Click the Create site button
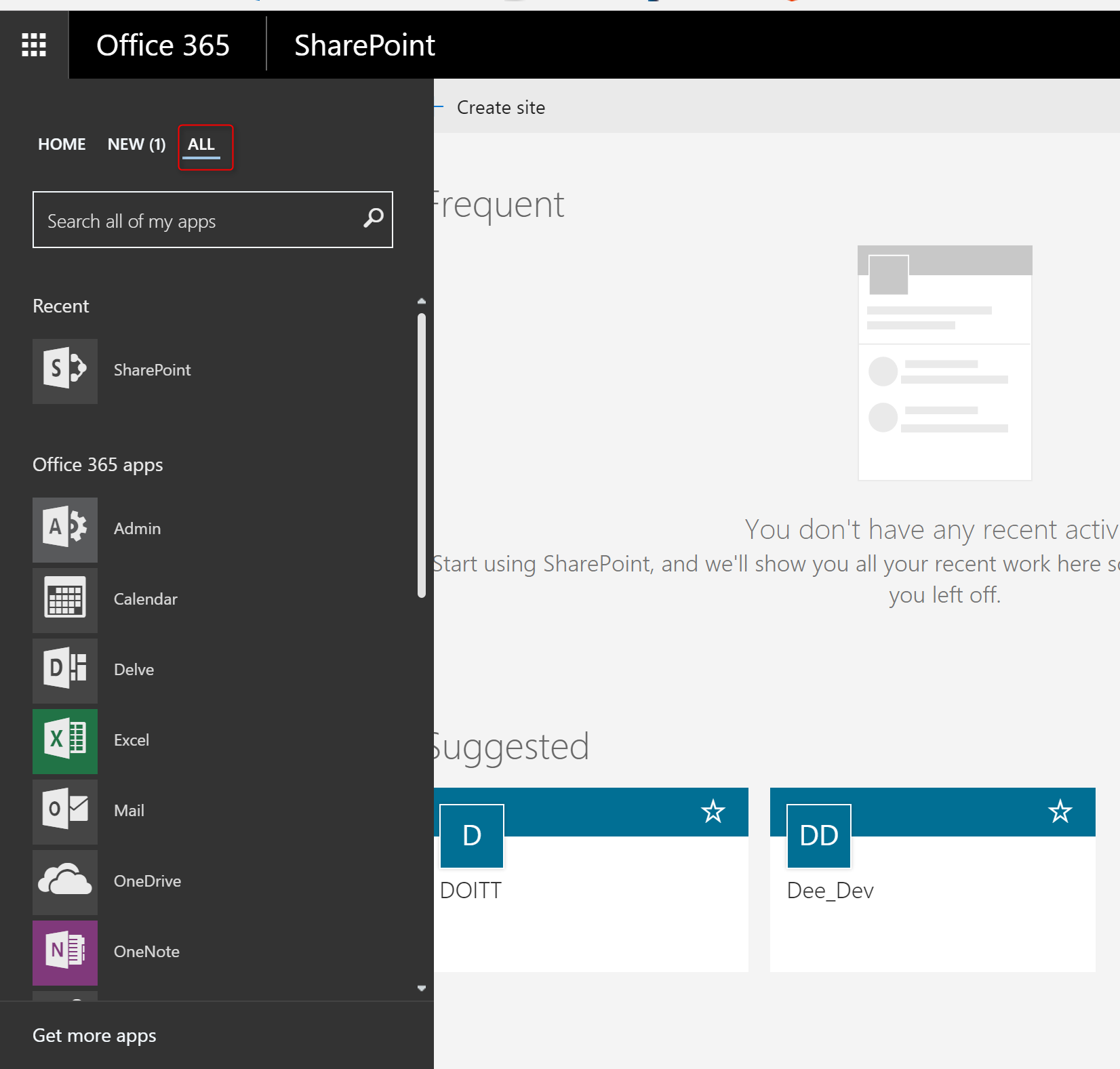1120x1069 pixels. (x=500, y=107)
